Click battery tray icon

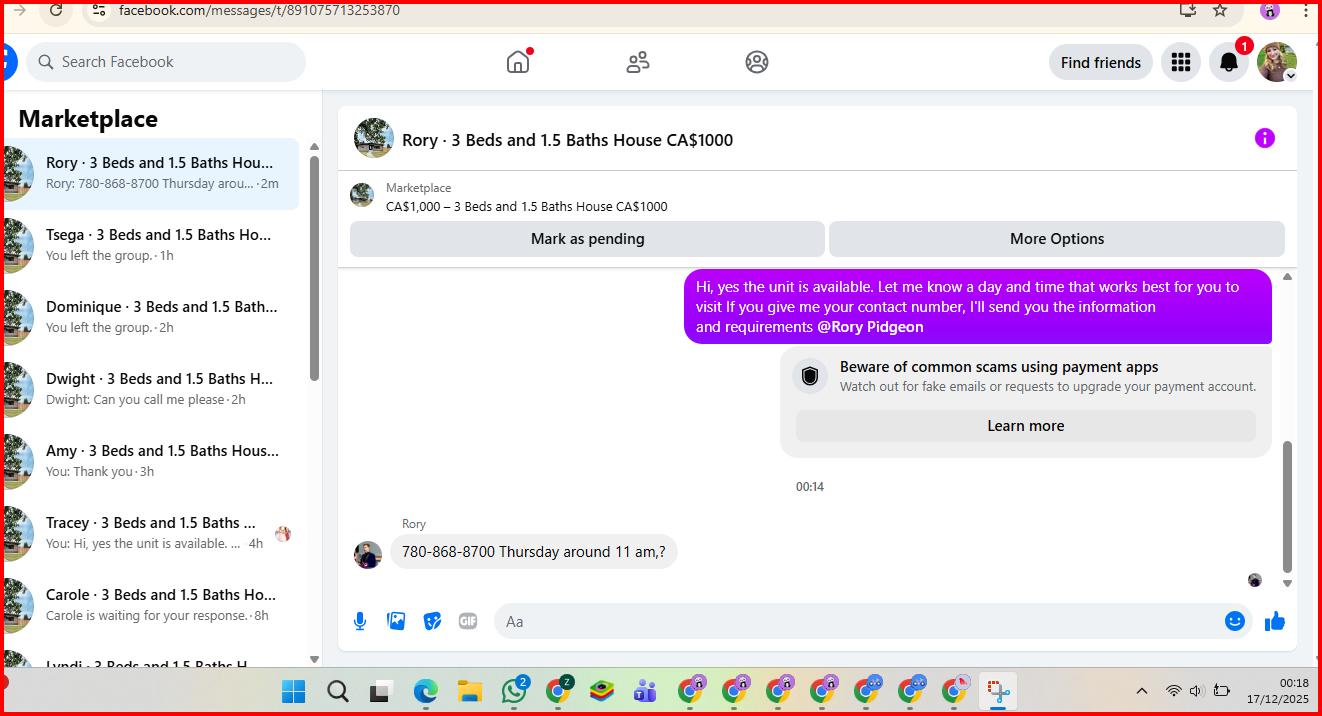[x=1221, y=691]
